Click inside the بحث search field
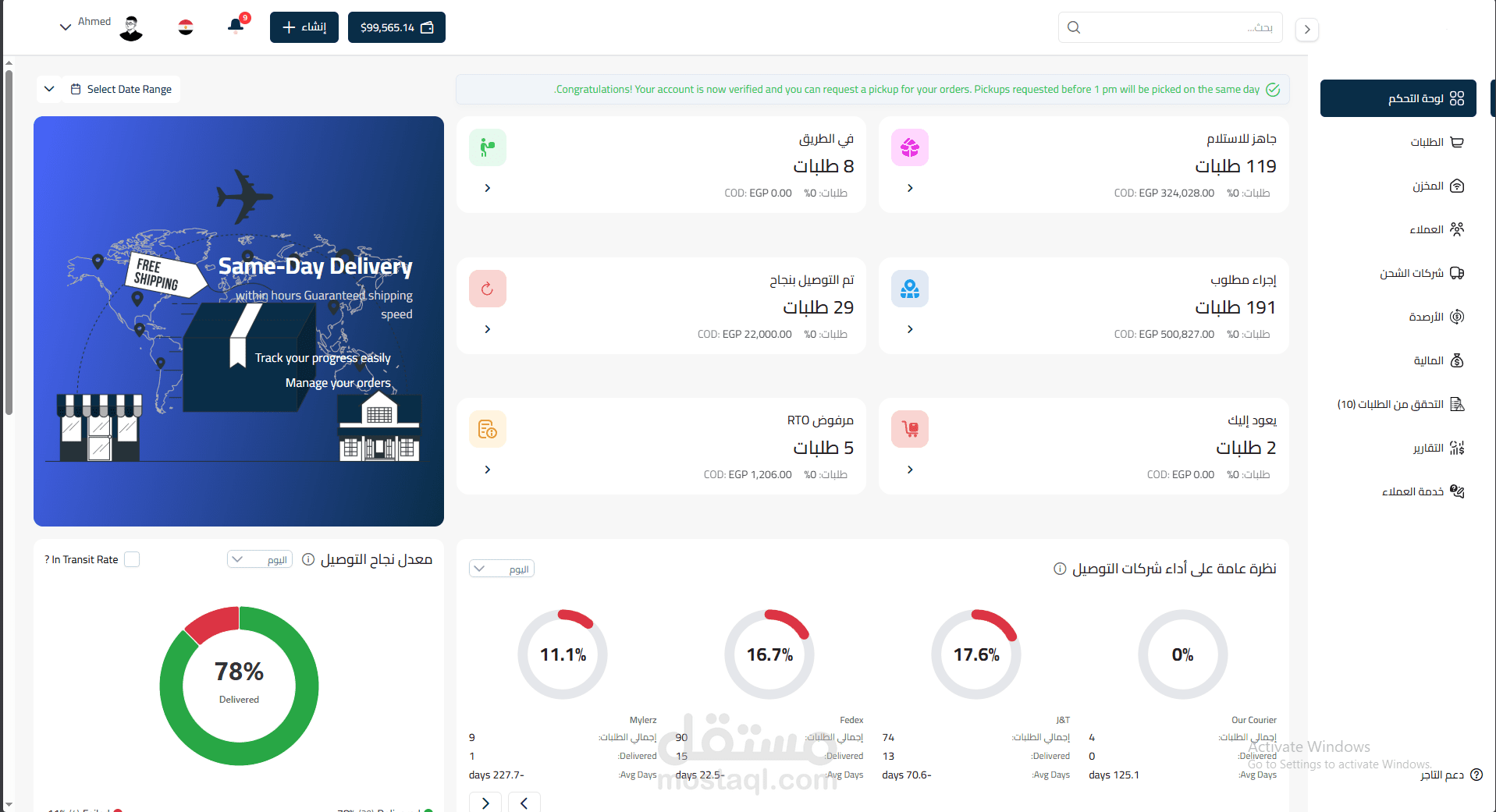 click(x=1171, y=27)
